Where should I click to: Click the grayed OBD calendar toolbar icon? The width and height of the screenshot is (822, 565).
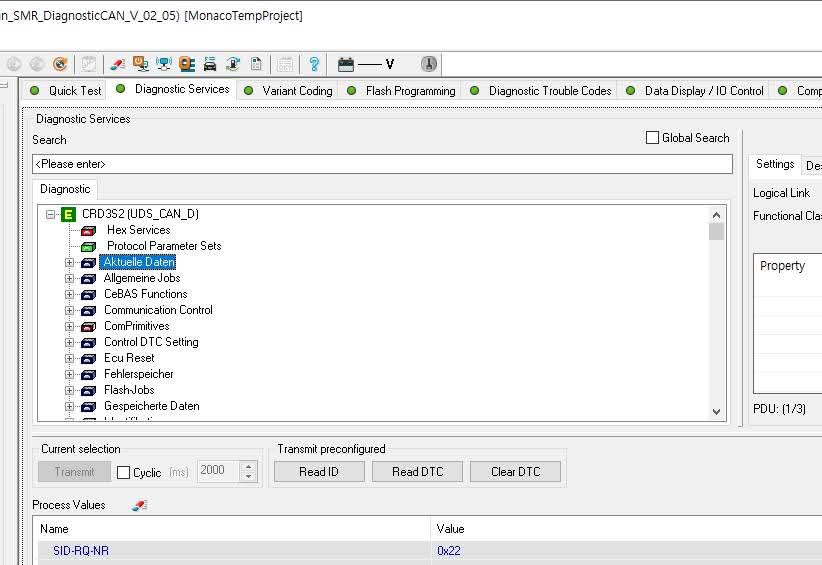tap(285, 64)
